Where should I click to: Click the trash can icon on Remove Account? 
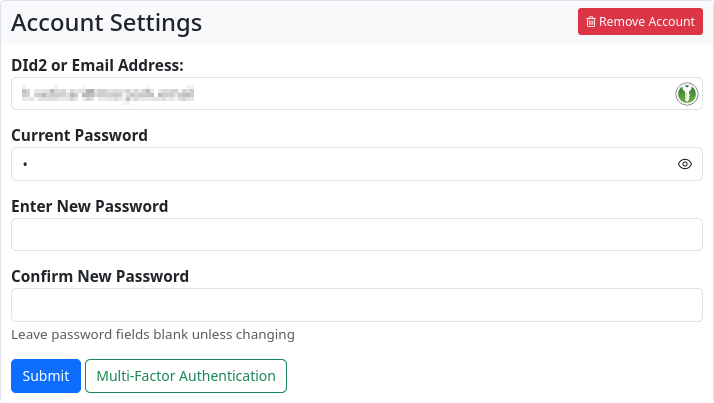coord(591,22)
